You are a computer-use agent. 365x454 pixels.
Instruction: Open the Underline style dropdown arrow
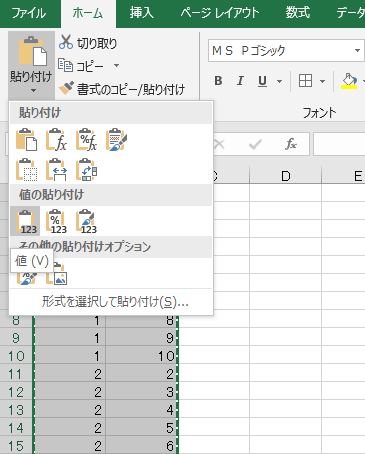(x=280, y=81)
